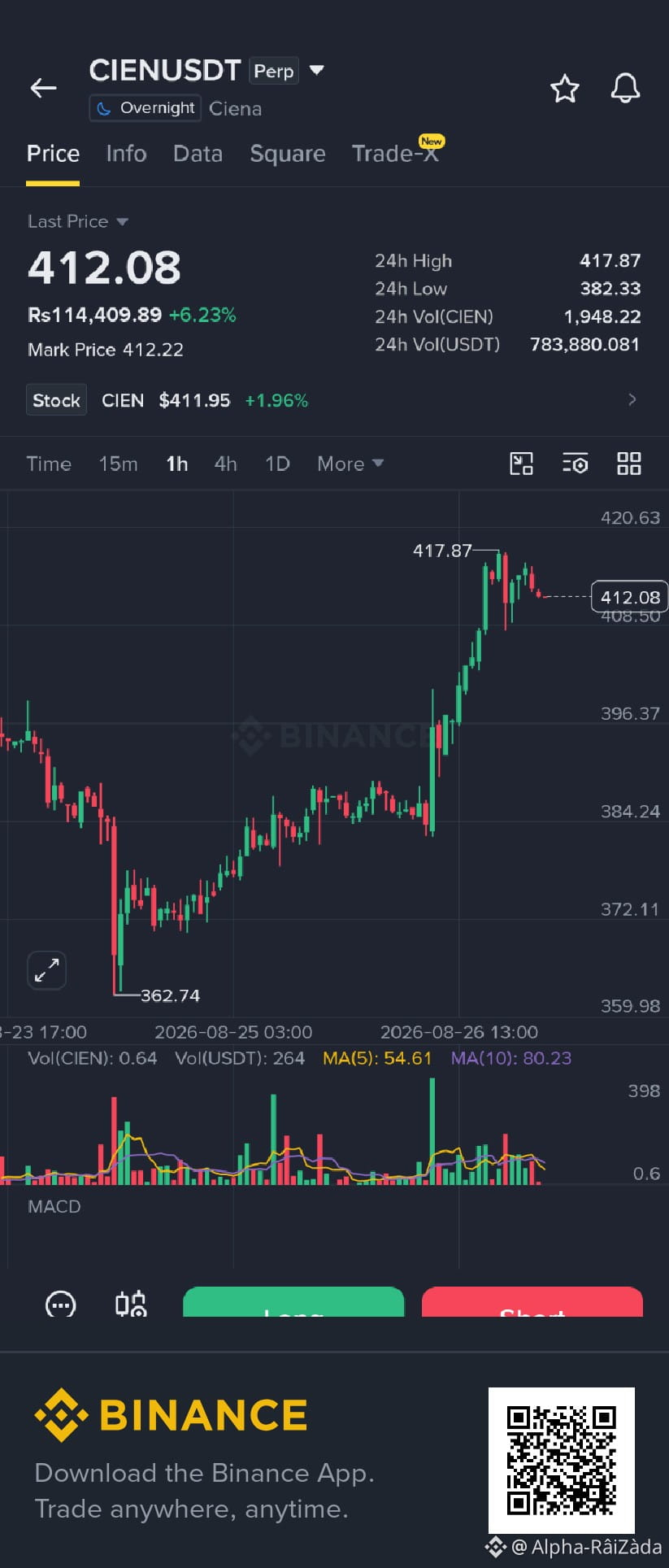Open the chart layout grid icon
Viewport: 669px width, 1568px height.
click(x=629, y=464)
